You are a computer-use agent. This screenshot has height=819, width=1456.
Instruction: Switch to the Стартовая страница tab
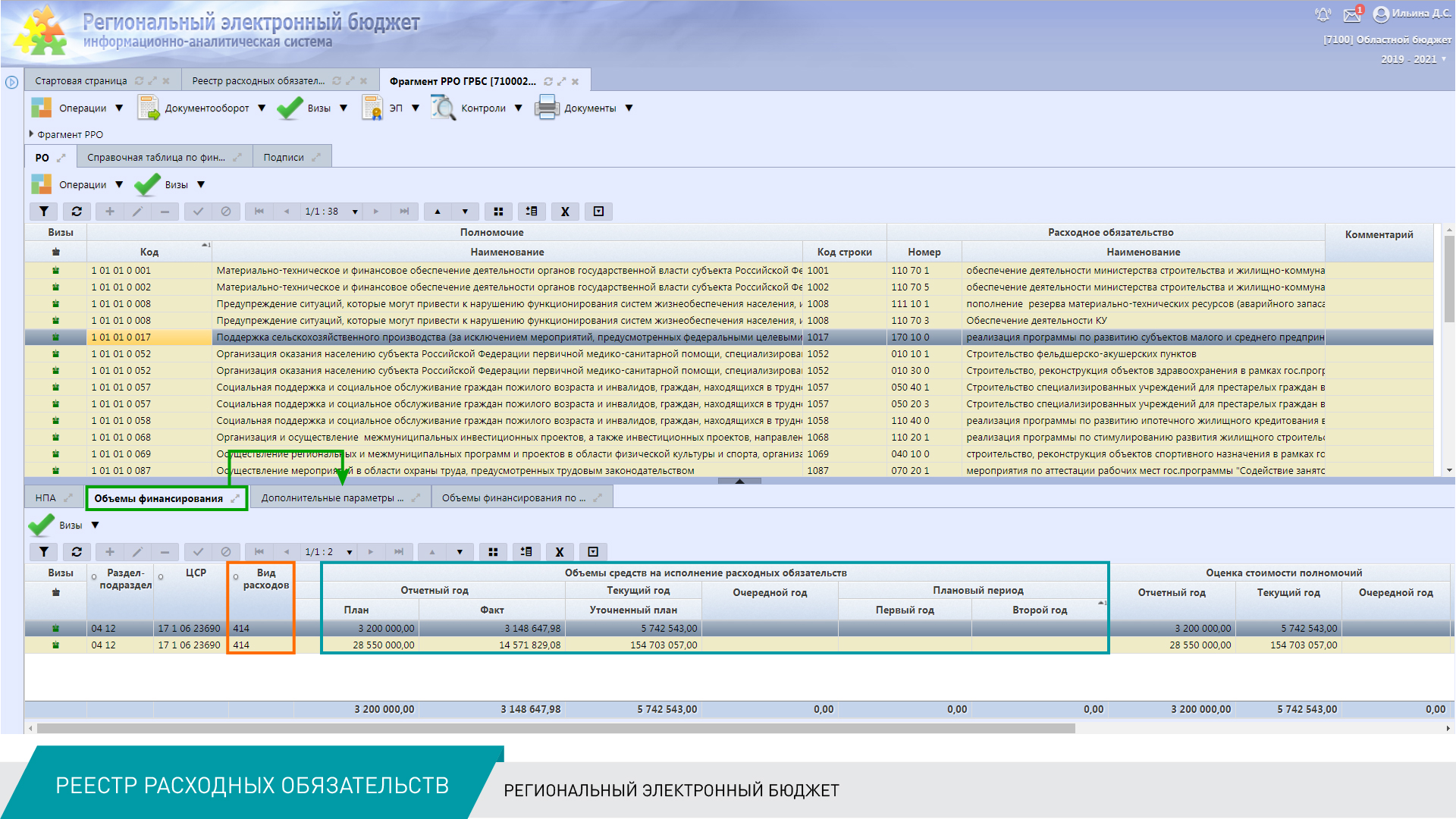(81, 81)
